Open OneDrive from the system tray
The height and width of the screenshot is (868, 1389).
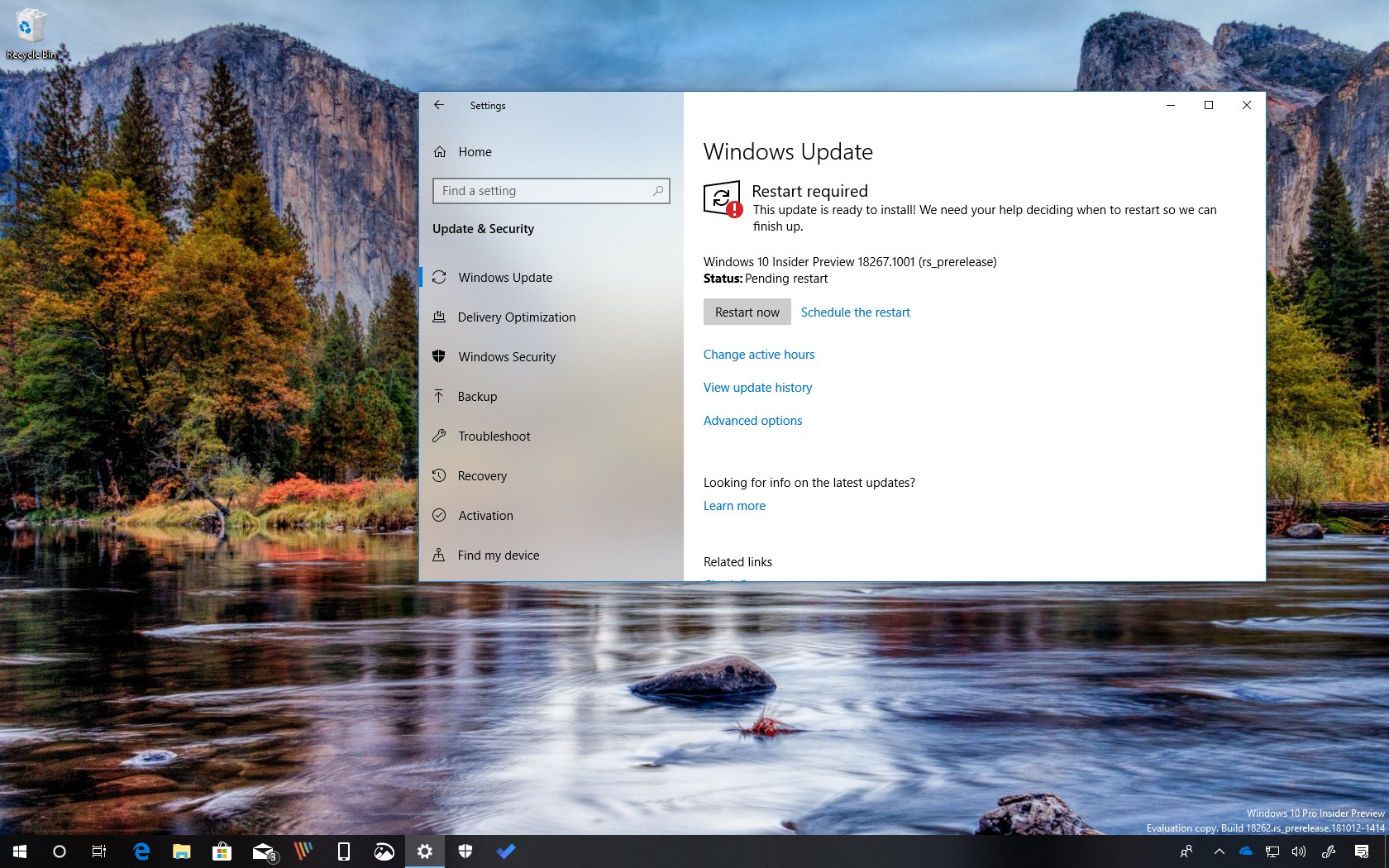coord(1245,851)
